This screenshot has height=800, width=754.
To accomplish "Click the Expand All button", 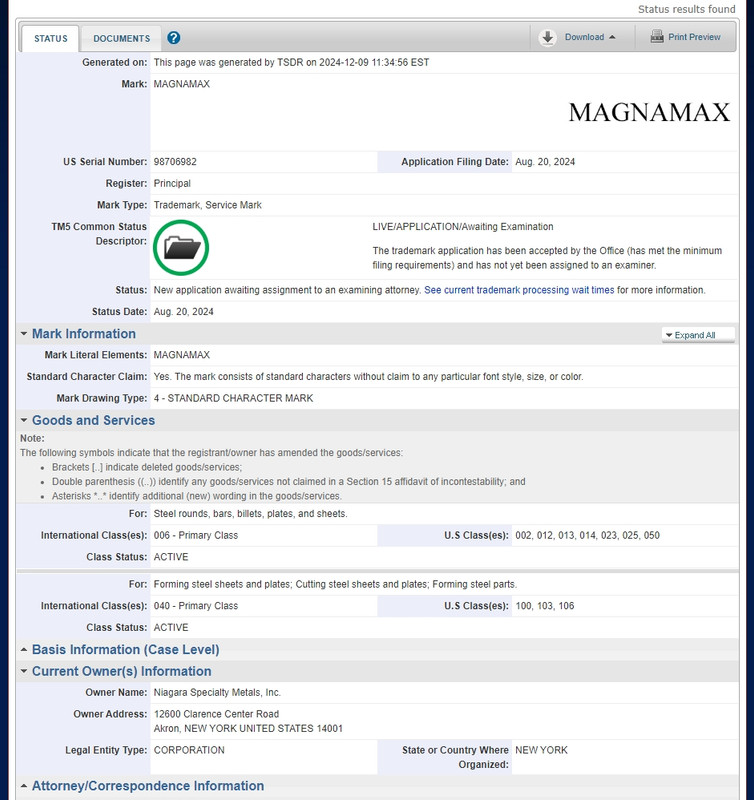I will pos(698,335).
